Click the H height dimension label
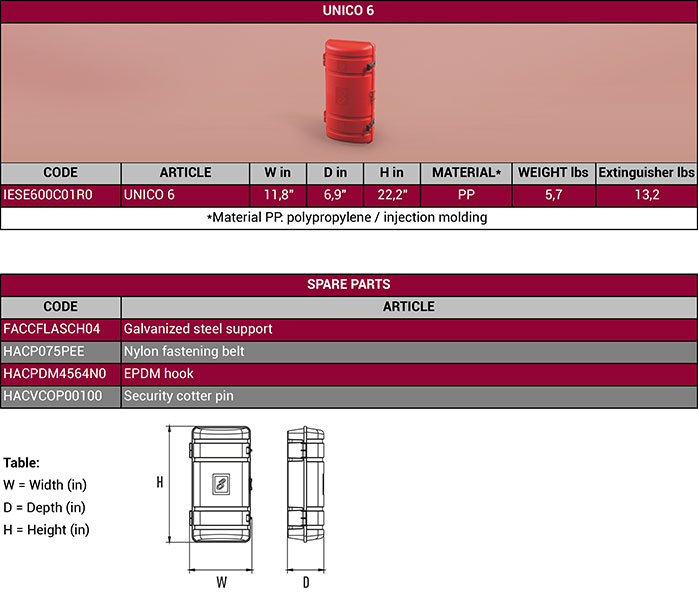The width and height of the screenshot is (698, 610). coord(160,483)
